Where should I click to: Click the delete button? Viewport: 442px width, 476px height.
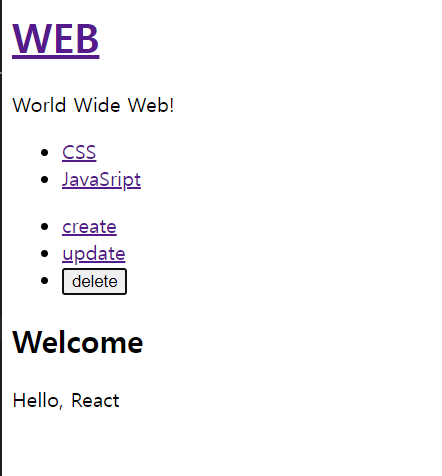[x=94, y=282]
